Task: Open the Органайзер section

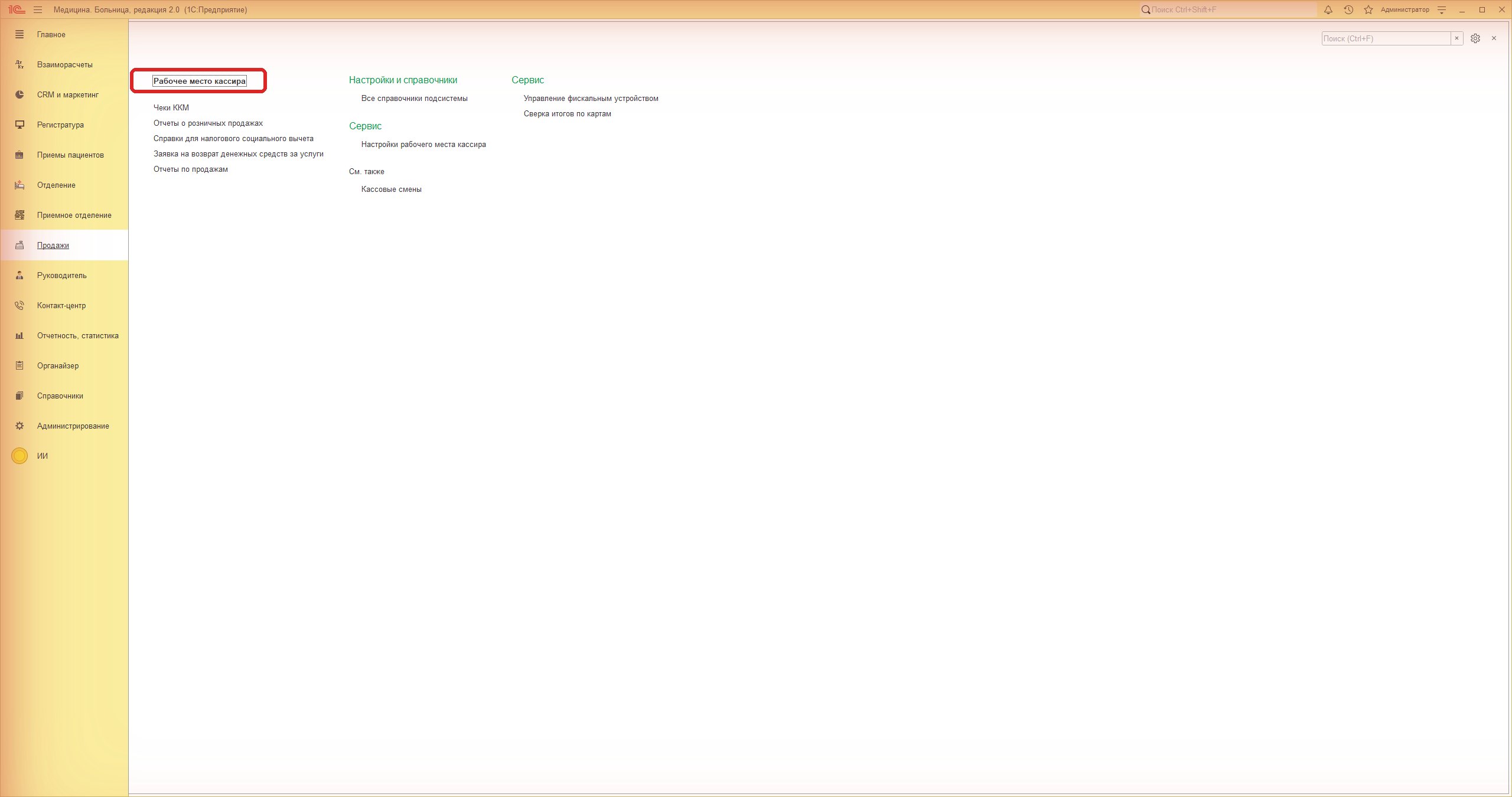Action: (64, 365)
